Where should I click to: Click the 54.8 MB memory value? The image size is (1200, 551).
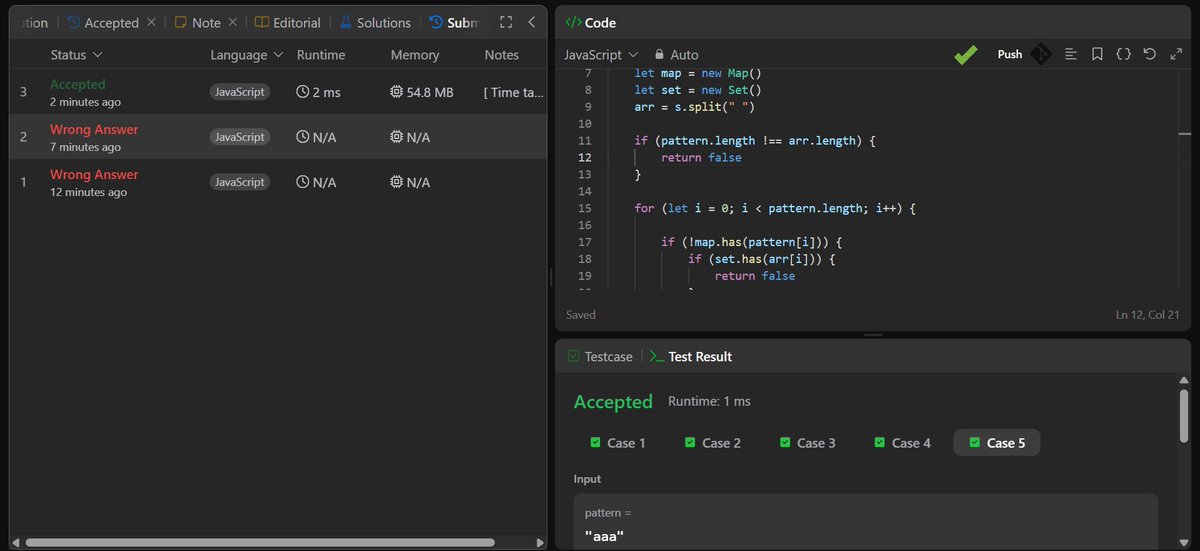pos(430,92)
